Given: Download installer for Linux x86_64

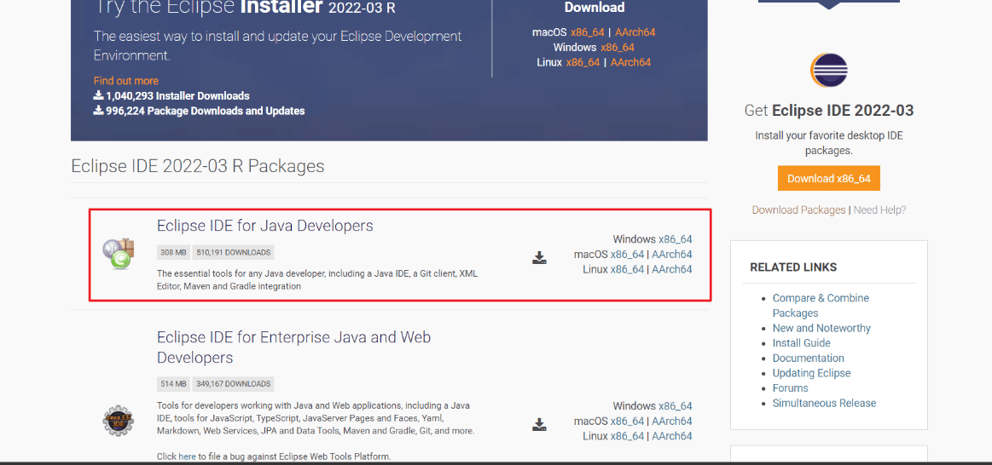Looking at the screenshot, I should click(583, 62).
